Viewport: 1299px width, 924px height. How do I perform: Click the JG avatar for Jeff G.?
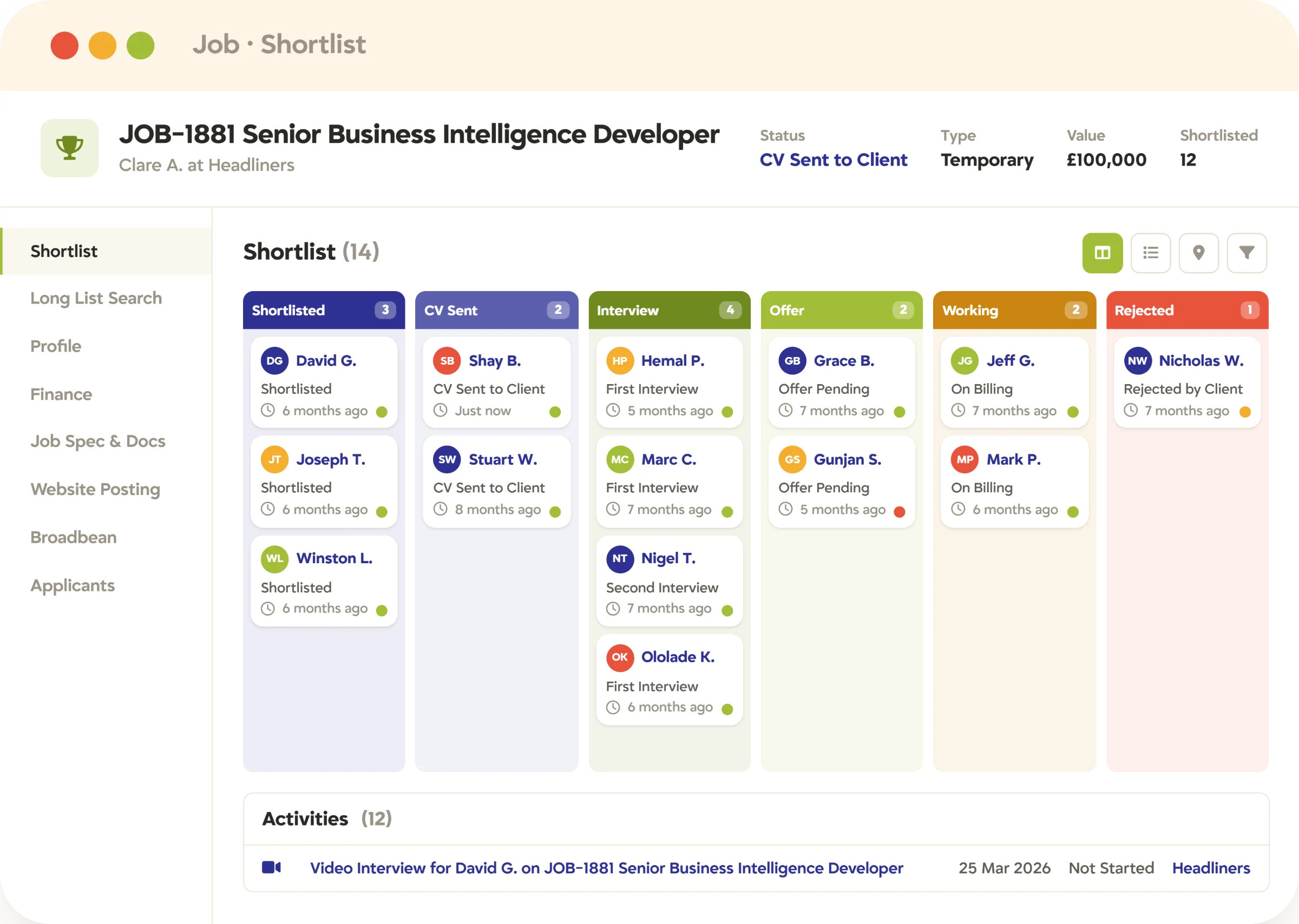[x=965, y=361]
